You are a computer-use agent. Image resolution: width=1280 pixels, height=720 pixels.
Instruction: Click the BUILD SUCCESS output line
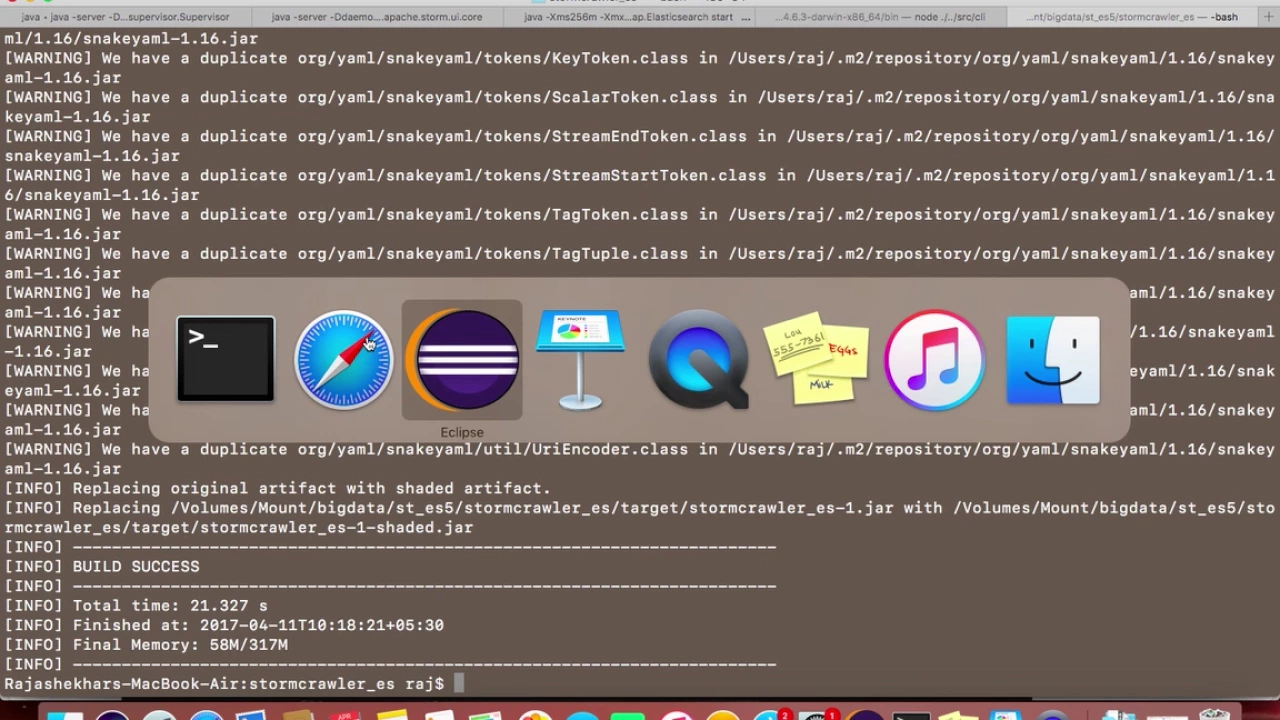pyautogui.click(x=102, y=566)
